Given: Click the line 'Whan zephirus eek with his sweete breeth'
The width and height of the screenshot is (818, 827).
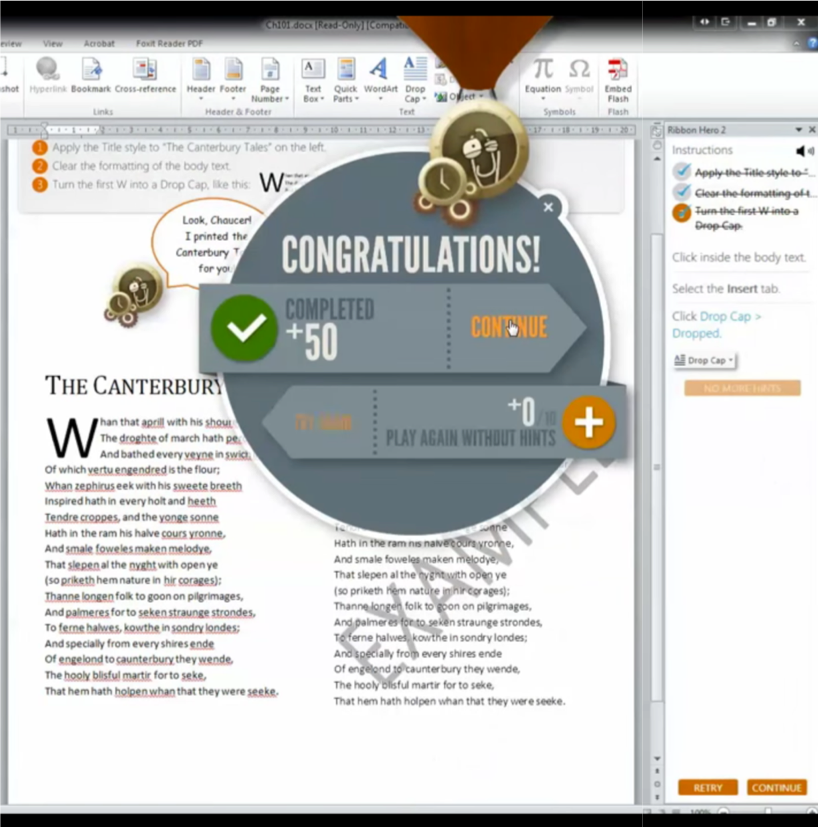Looking at the screenshot, I should pyautogui.click(x=143, y=485).
